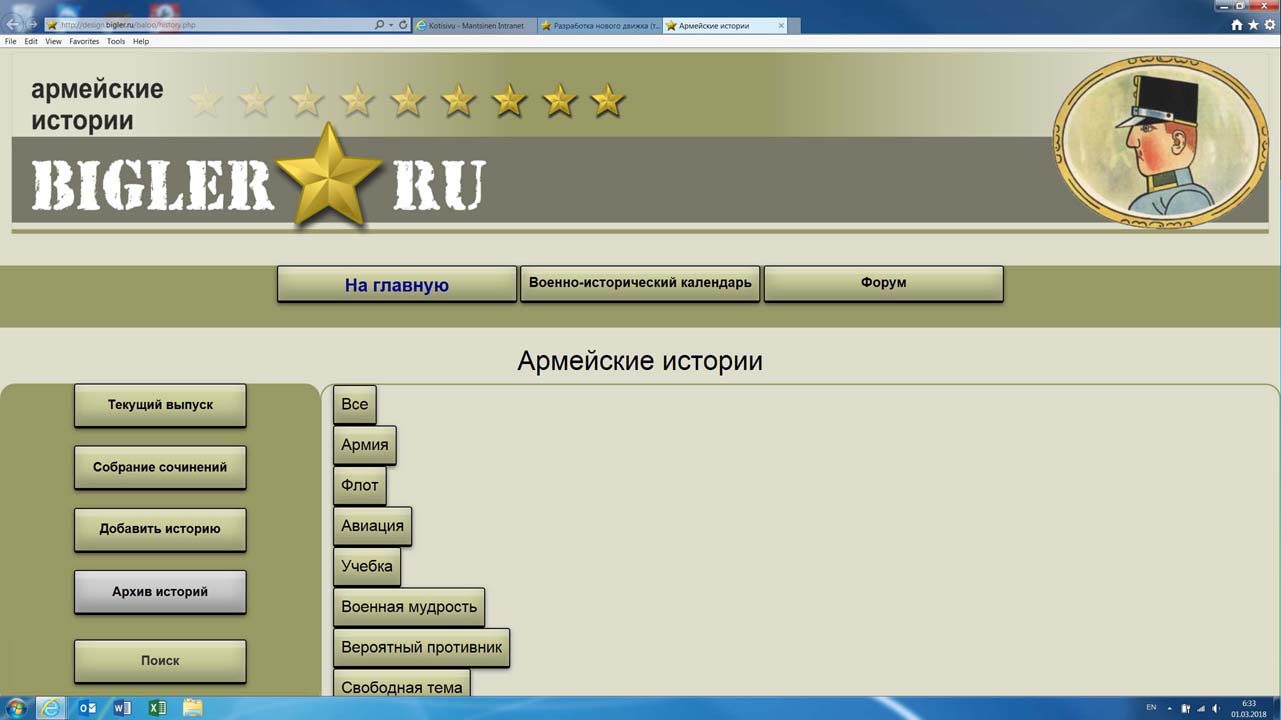Go to На главную
The height and width of the screenshot is (720, 1281).
pos(397,284)
